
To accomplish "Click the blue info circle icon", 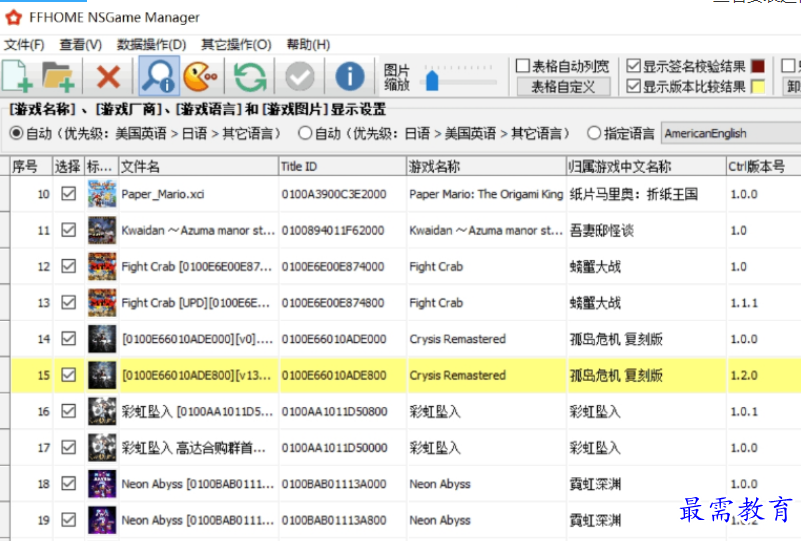I will 350,77.
